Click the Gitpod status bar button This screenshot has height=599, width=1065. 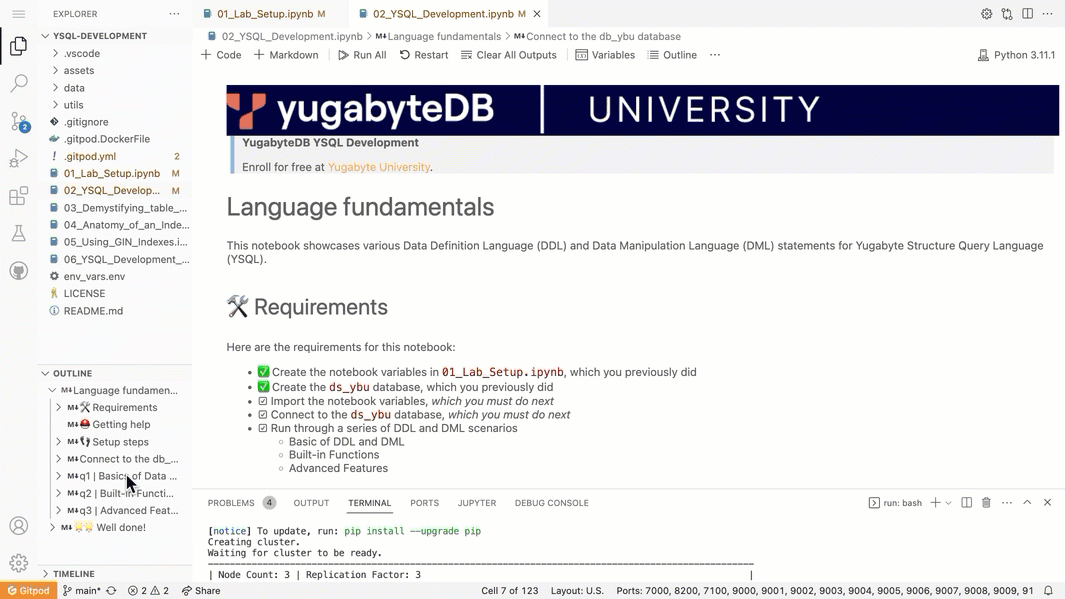click(x=28, y=591)
